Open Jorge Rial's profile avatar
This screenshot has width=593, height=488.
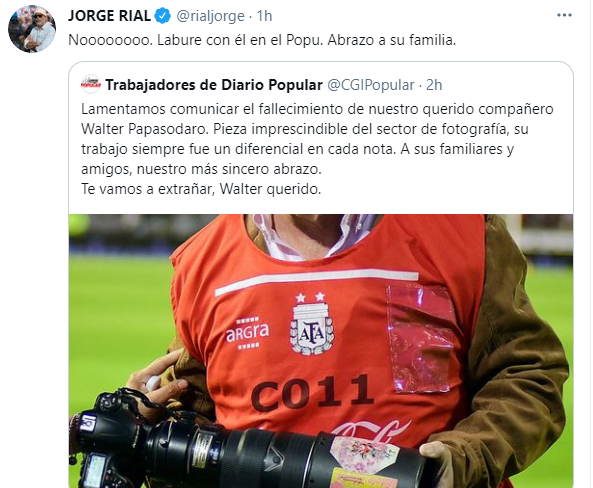pos(32,30)
